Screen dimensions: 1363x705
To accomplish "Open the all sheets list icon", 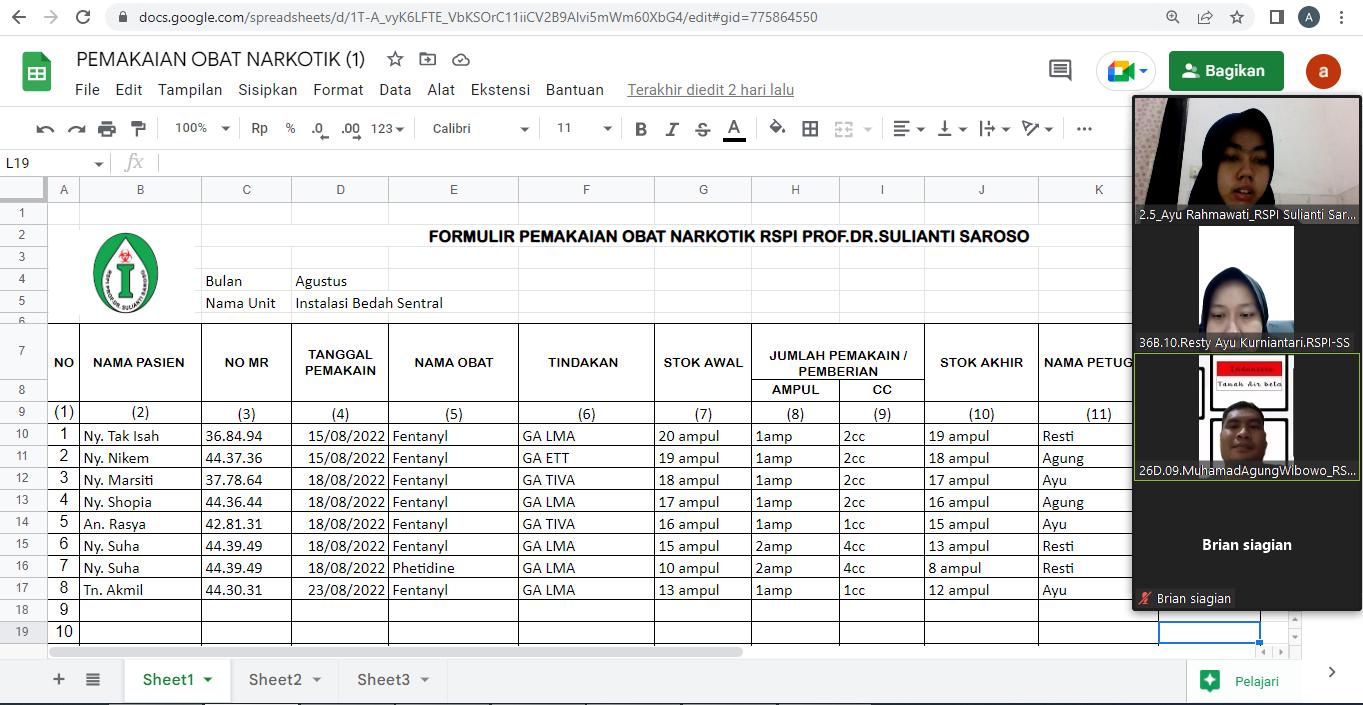I will point(93,679).
